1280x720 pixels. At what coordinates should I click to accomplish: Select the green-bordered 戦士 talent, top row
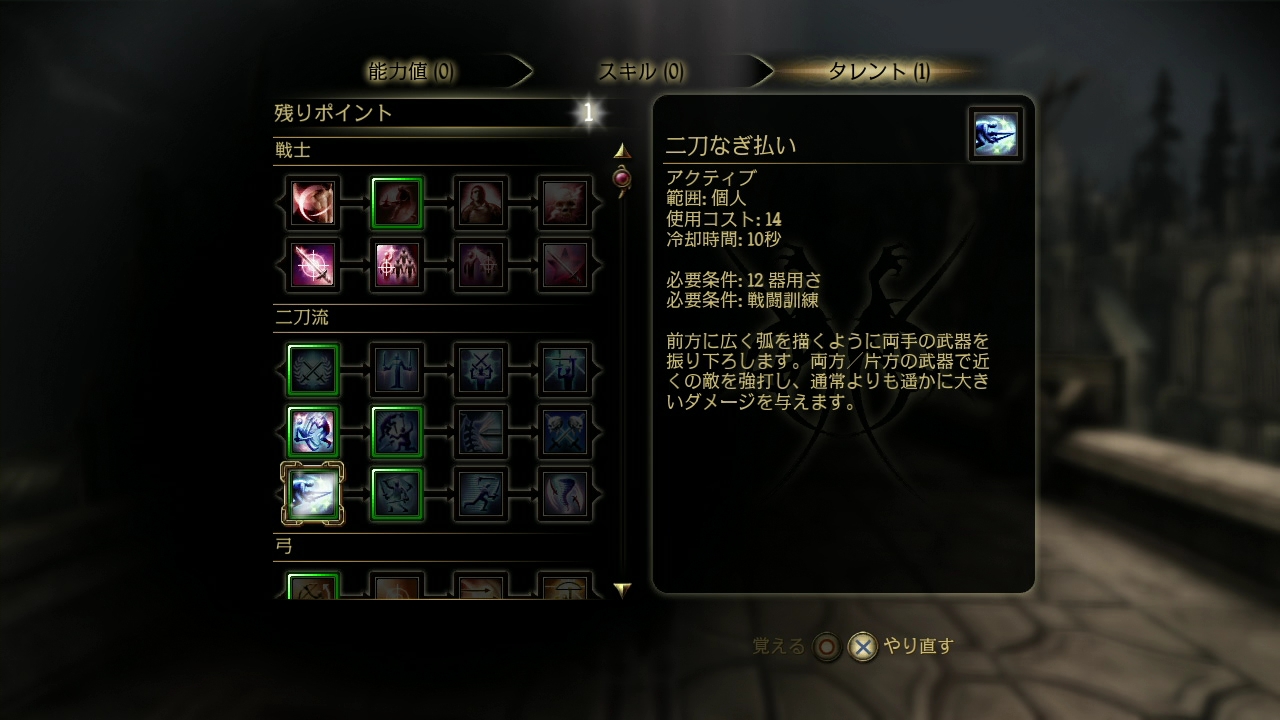pyautogui.click(x=397, y=203)
